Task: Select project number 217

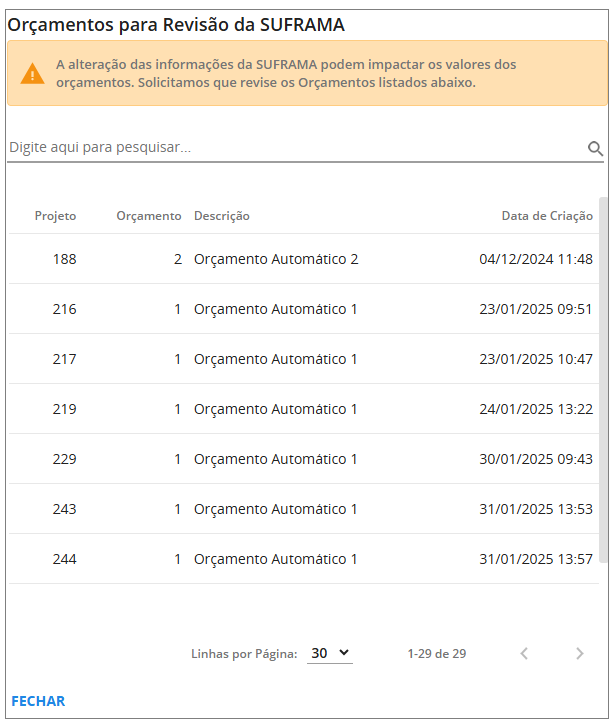Action: tap(64, 359)
